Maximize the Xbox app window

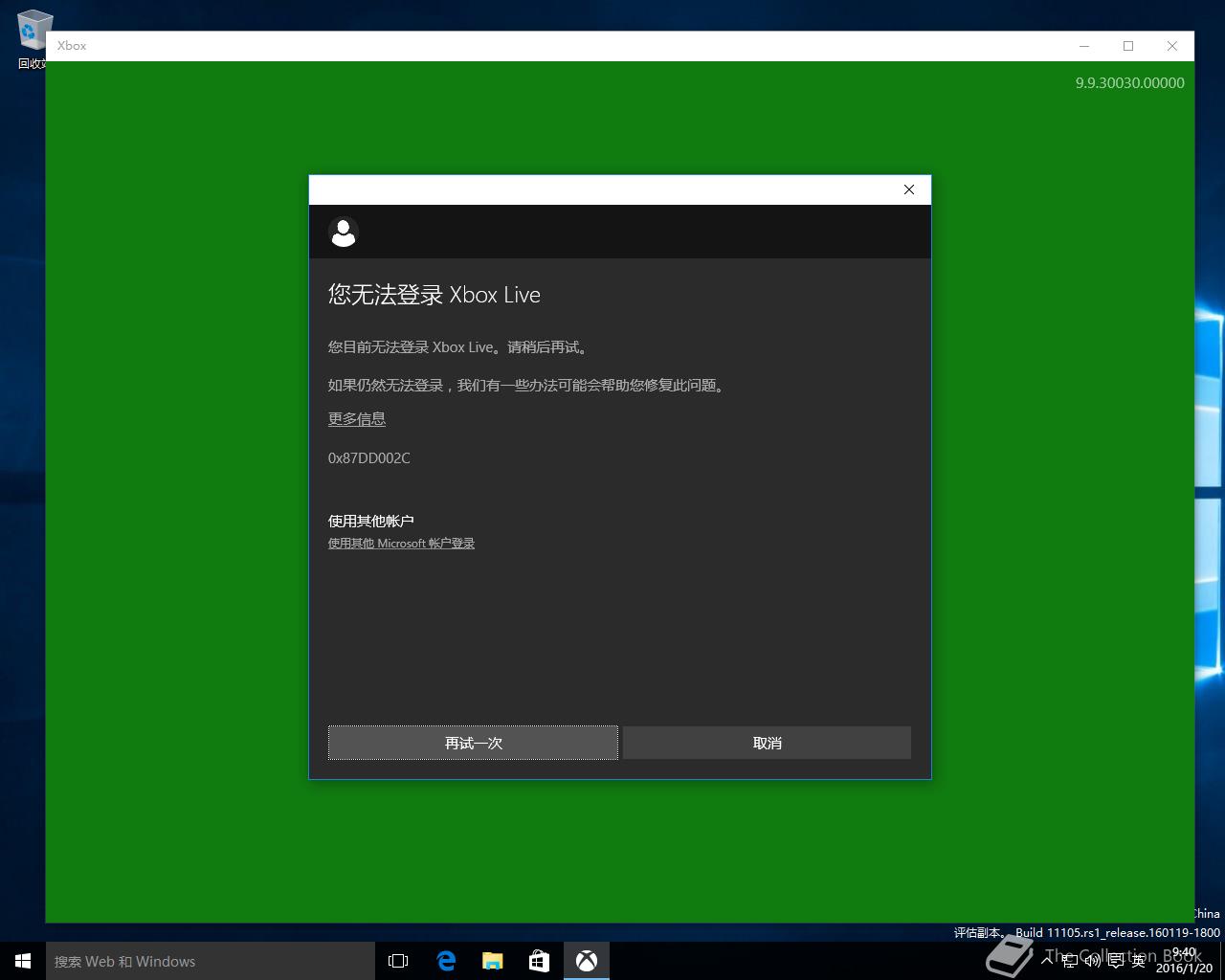pyautogui.click(x=1128, y=46)
